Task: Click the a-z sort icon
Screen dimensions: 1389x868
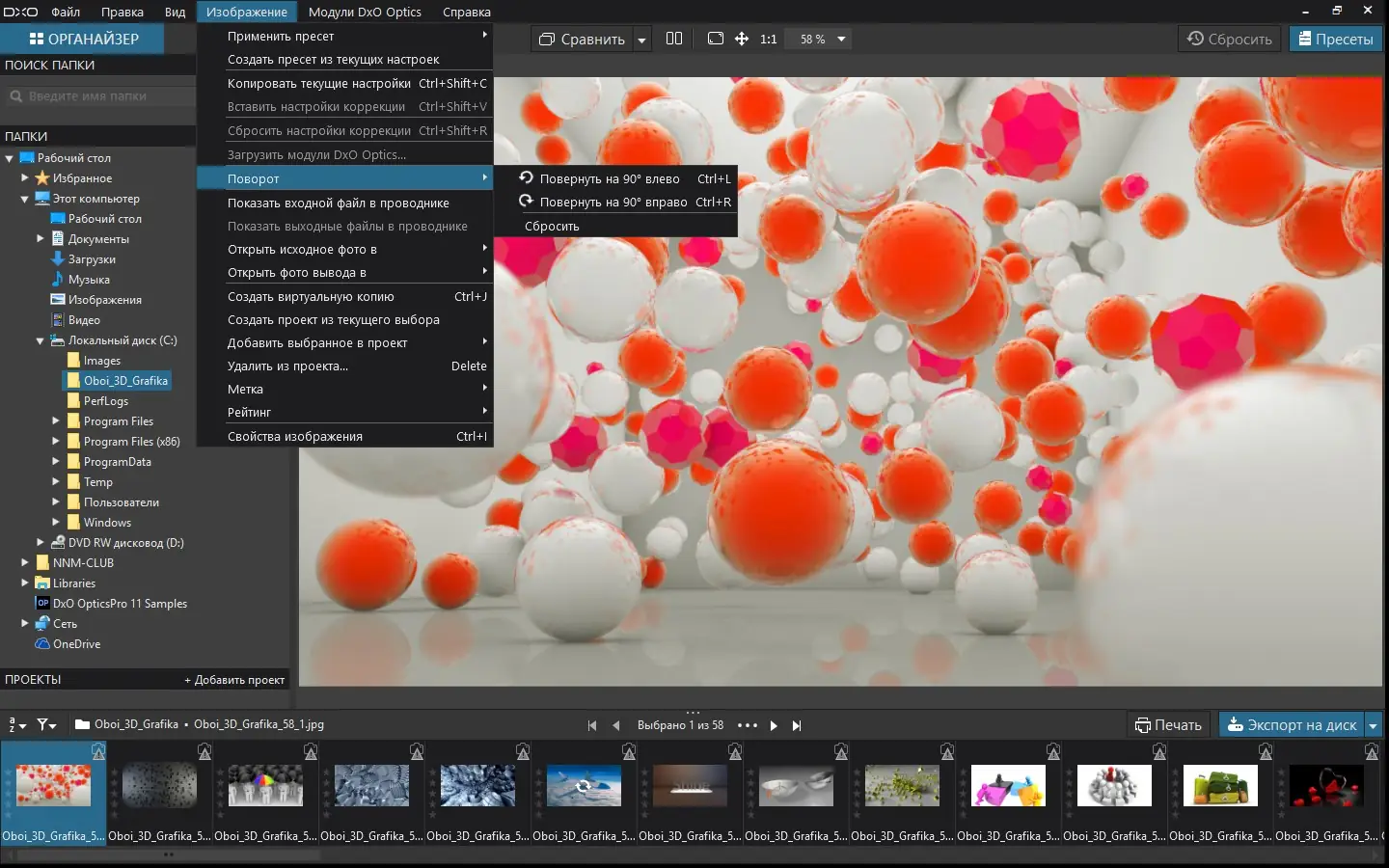Action: [14, 724]
